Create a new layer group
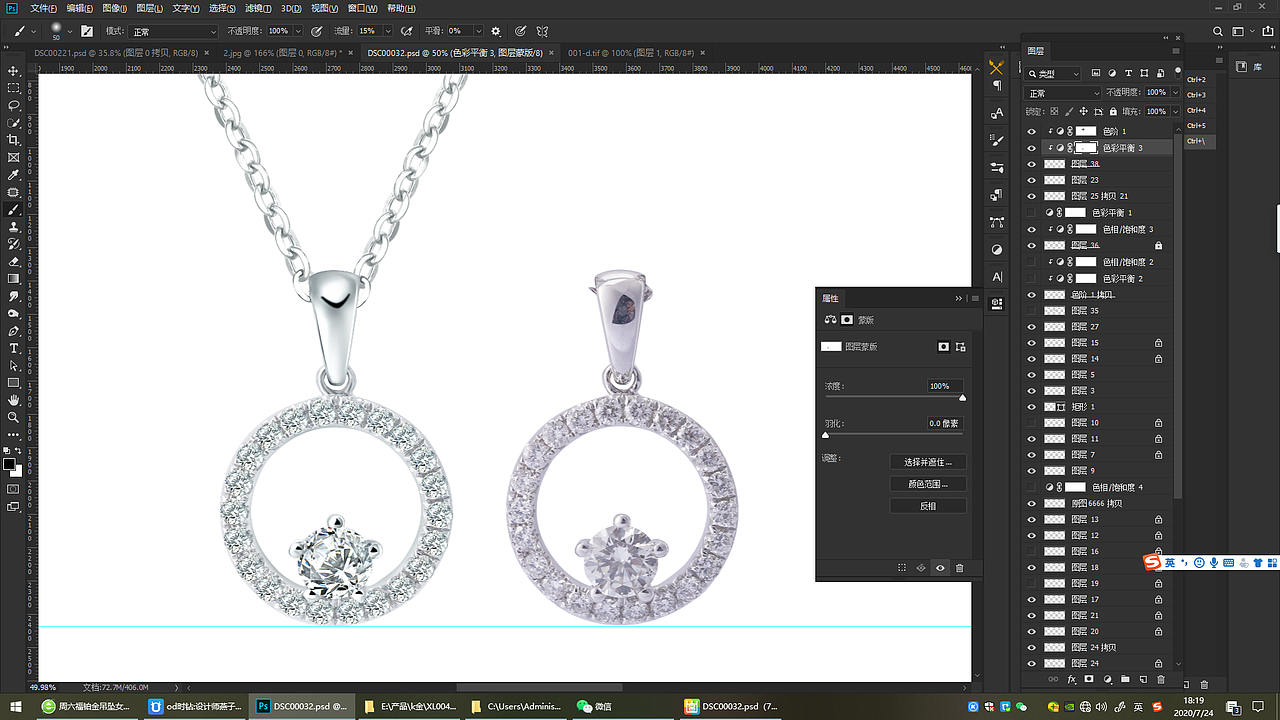 pyautogui.click(x=1125, y=679)
